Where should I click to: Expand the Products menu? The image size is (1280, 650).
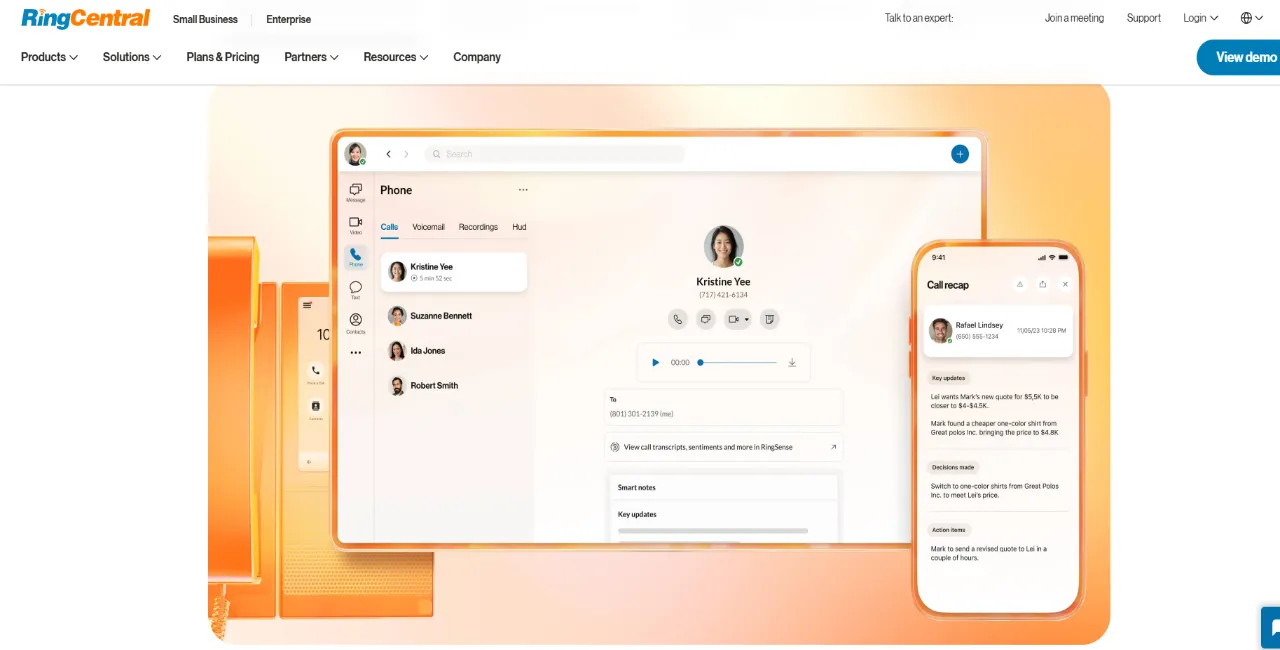[x=49, y=57]
